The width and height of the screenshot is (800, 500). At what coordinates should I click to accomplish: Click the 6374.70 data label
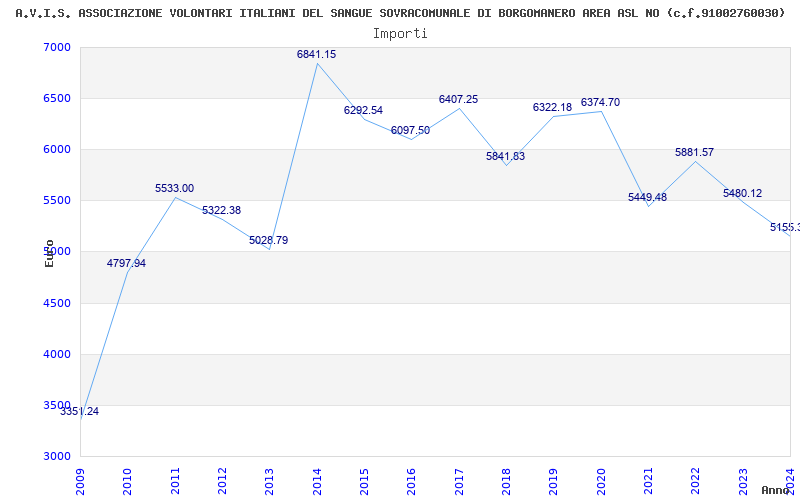pyautogui.click(x=600, y=103)
